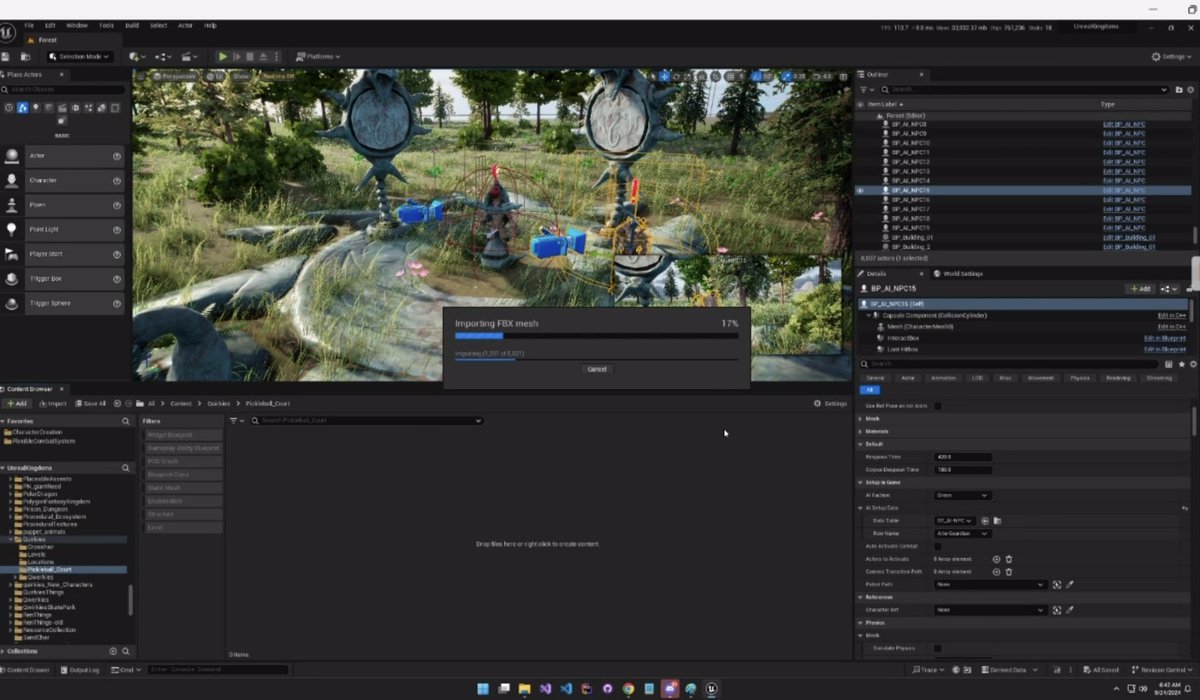
Task: Click the Play button in the main toolbar
Action: [x=223, y=57]
